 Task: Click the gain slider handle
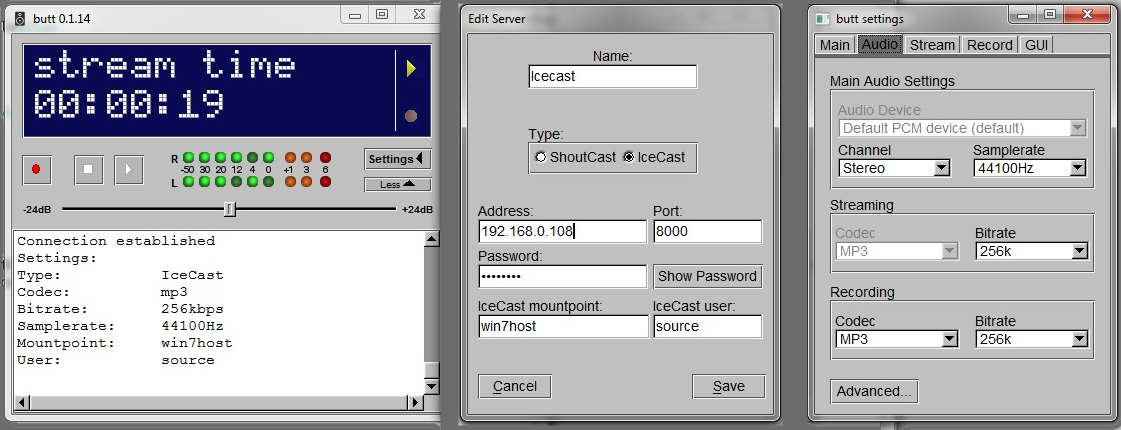point(229,209)
